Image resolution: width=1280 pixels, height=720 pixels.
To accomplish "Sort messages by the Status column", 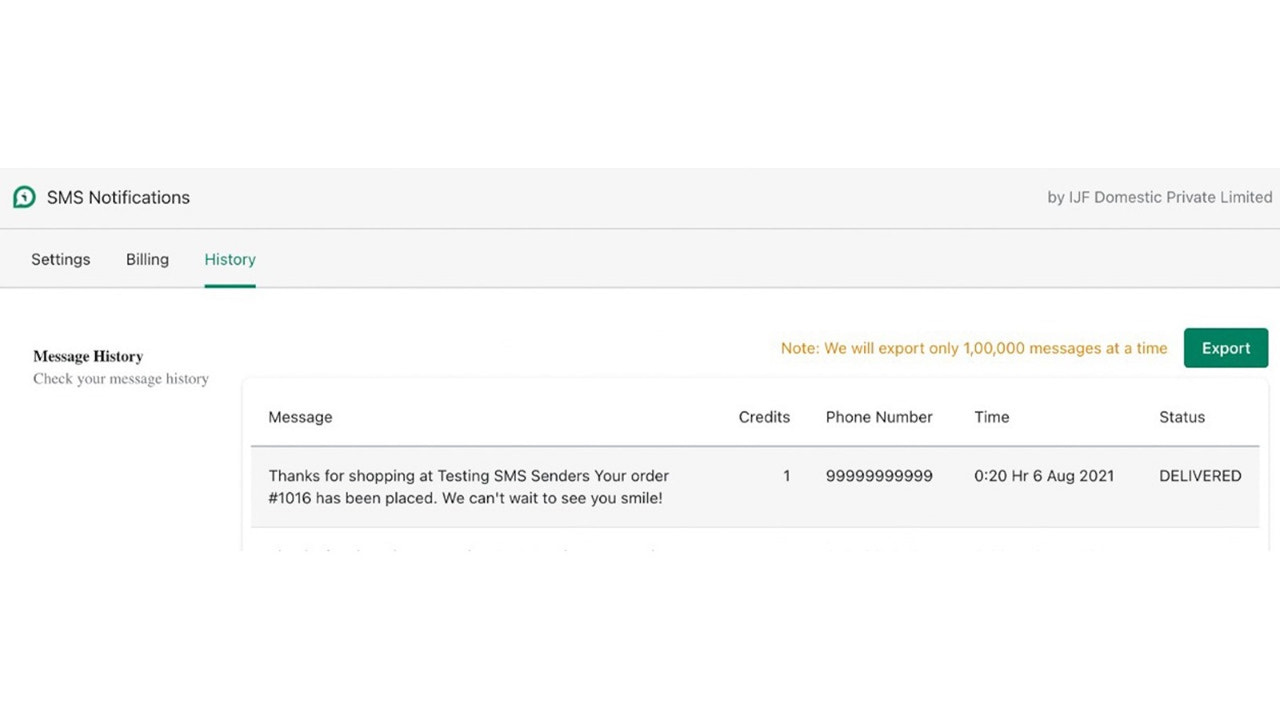I will tap(1181, 417).
